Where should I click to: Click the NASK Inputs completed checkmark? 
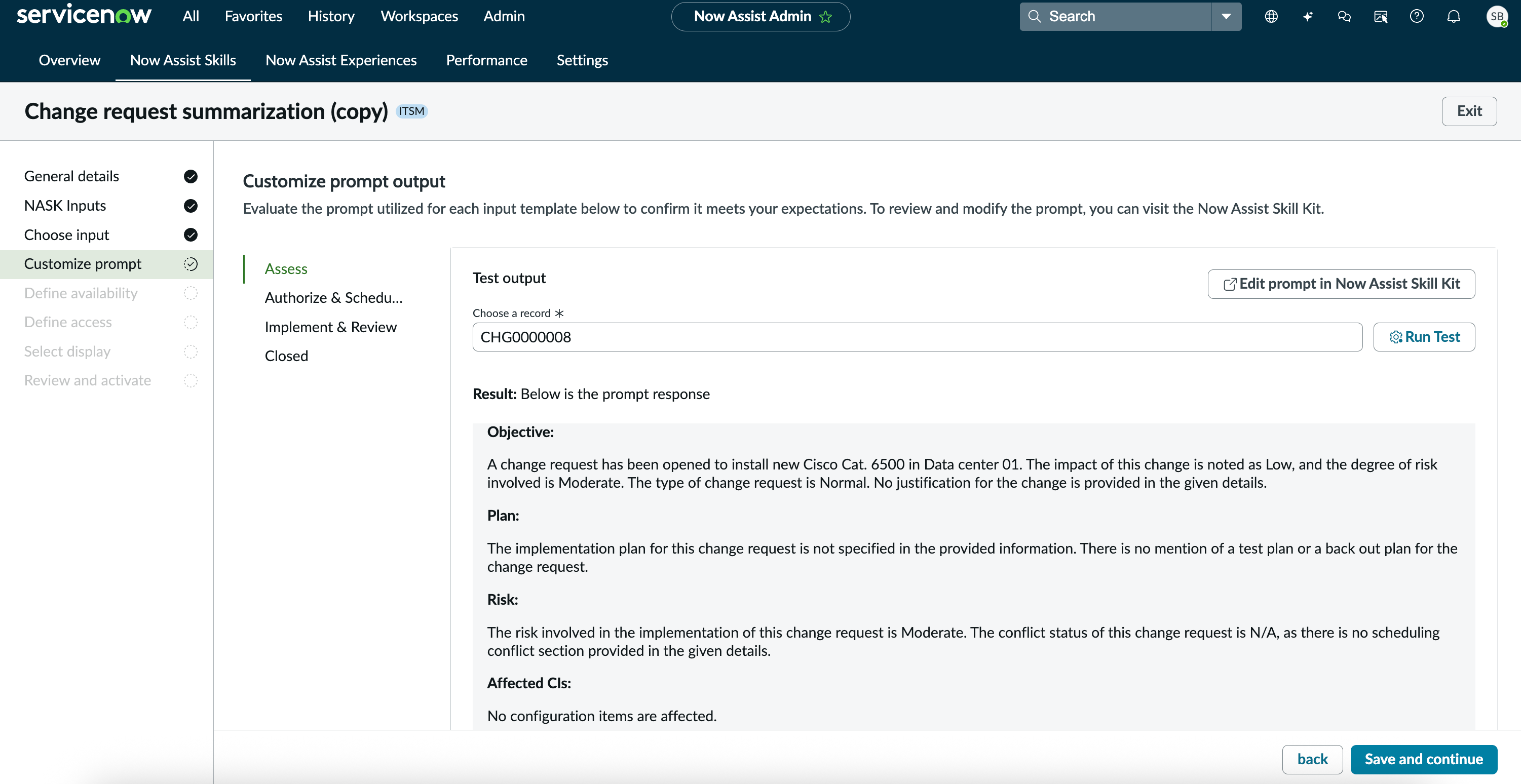click(190, 206)
